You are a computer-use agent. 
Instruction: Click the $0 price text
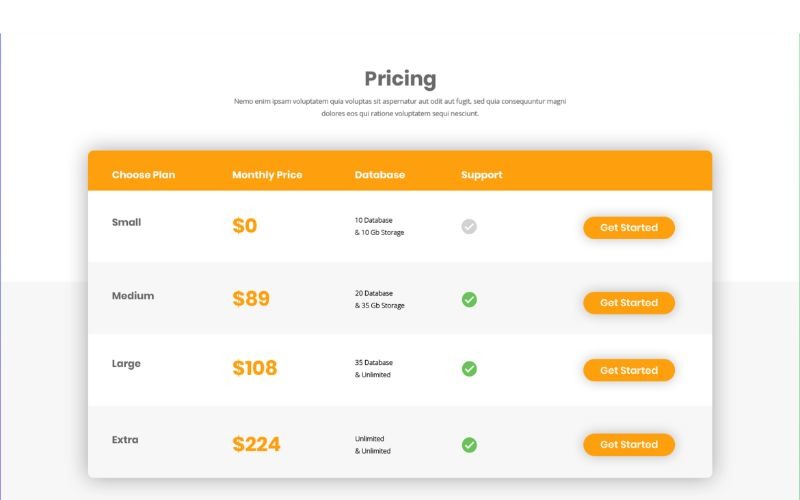click(x=245, y=226)
